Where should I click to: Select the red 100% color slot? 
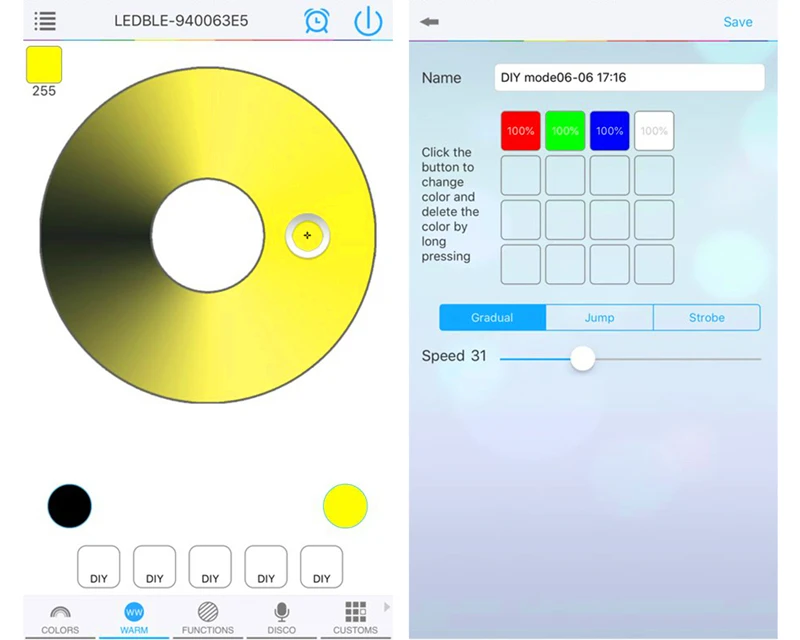(520, 131)
